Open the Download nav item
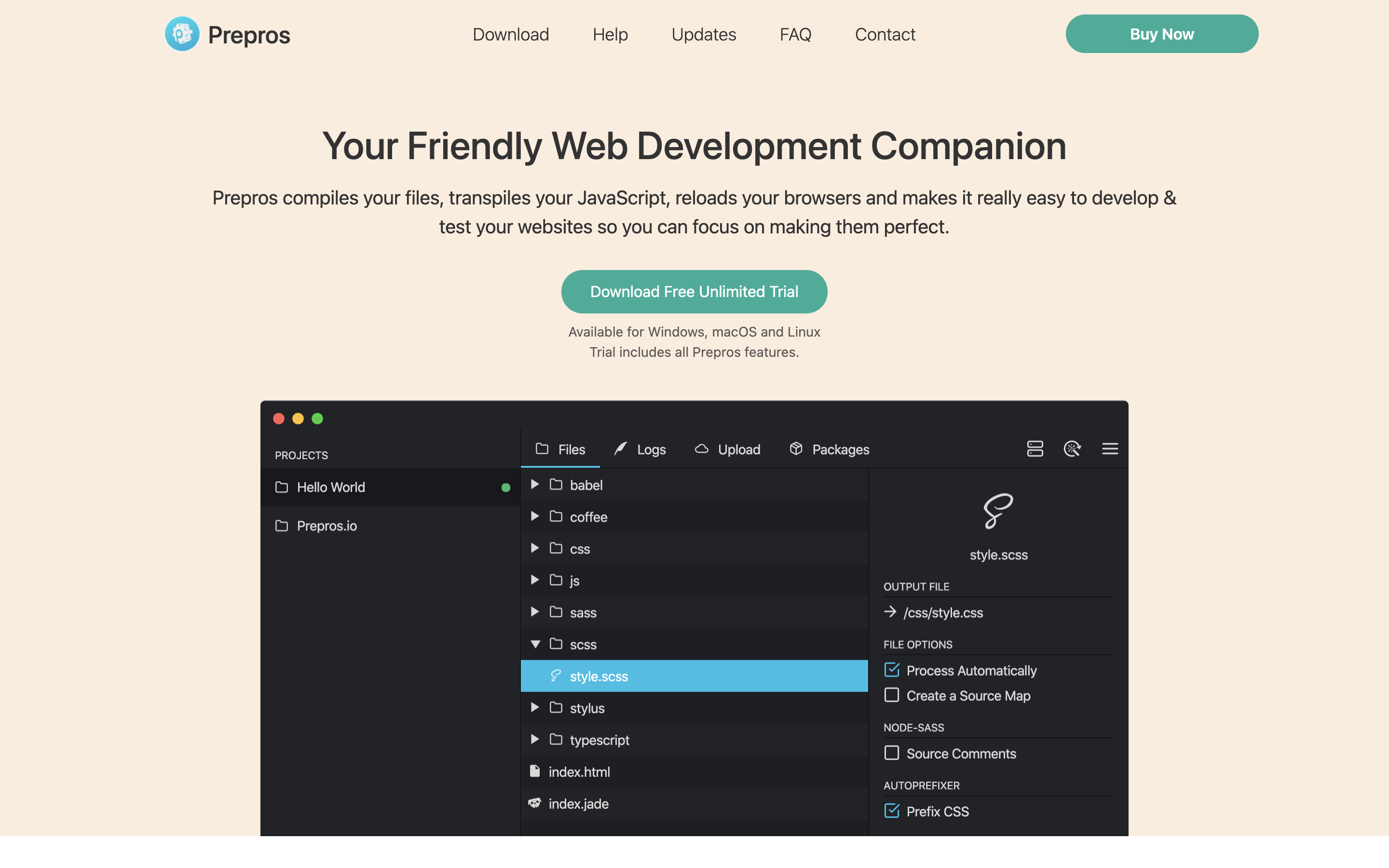Image resolution: width=1389 pixels, height=868 pixels. pyautogui.click(x=511, y=34)
